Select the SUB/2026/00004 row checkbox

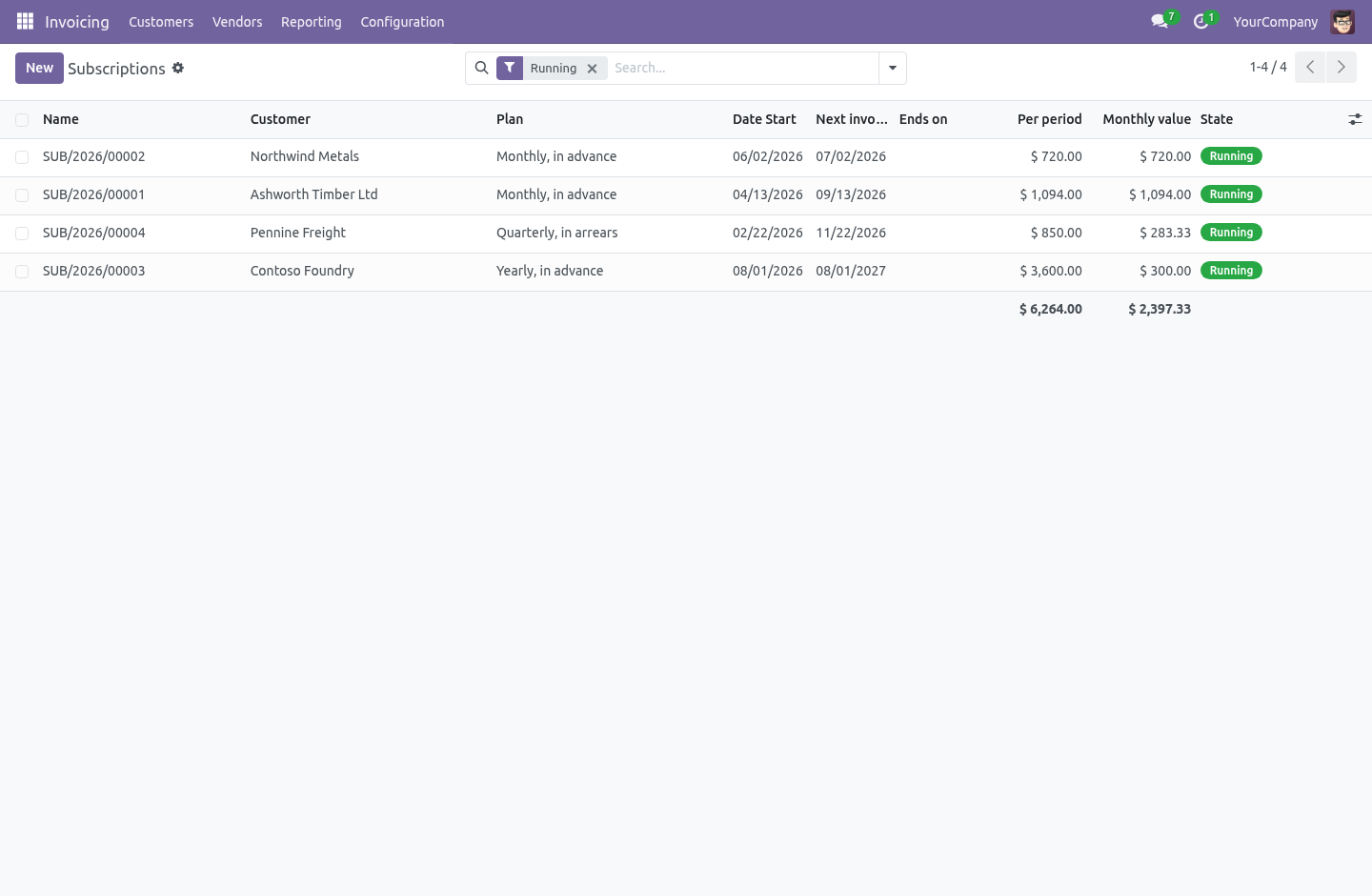[x=22, y=234]
